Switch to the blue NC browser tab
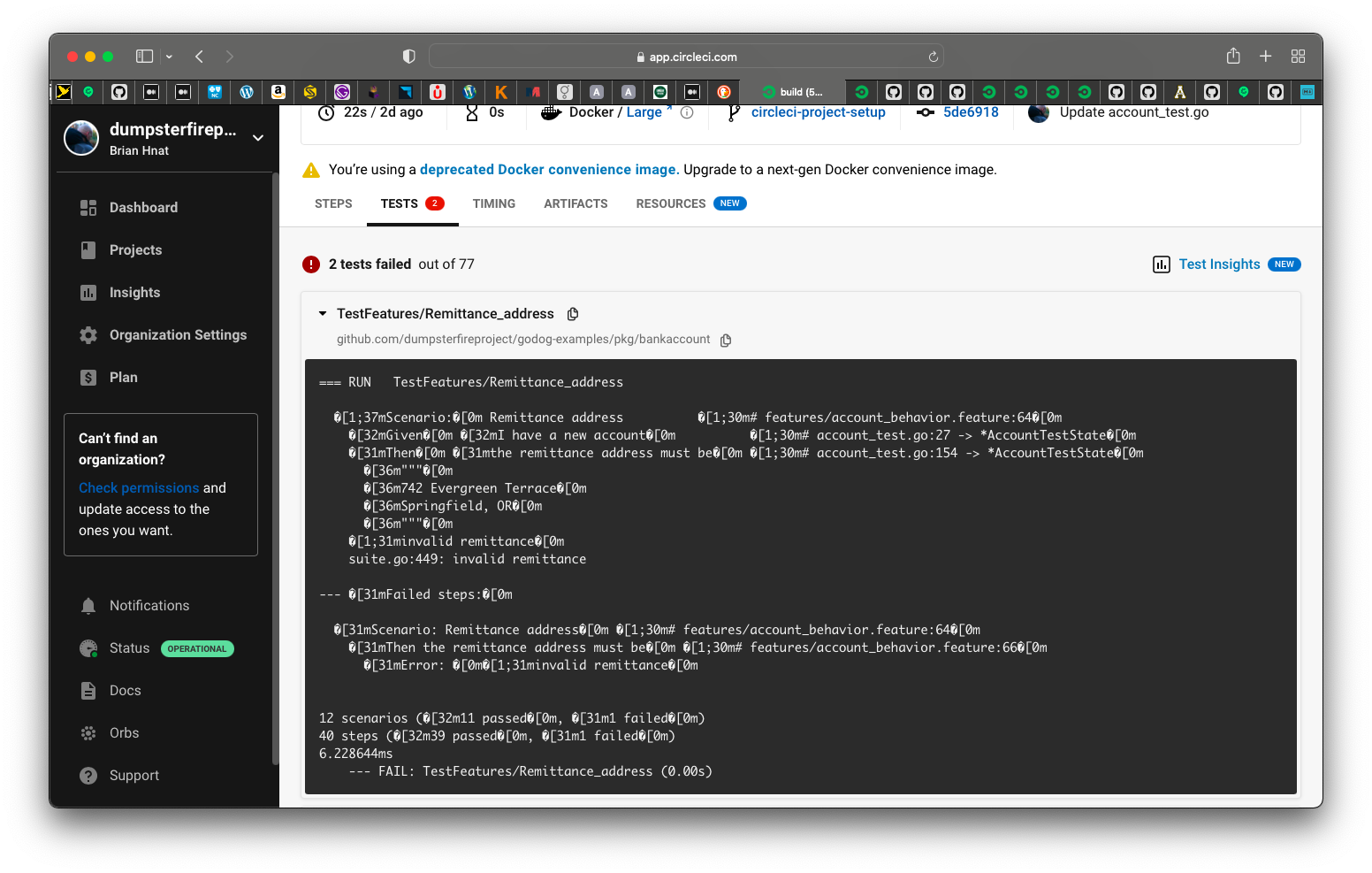1372x873 pixels. 215,92
